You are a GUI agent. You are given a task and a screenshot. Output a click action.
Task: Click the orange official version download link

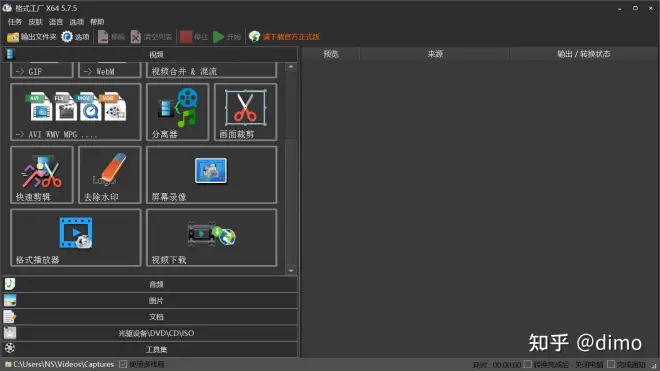pyautogui.click(x=291, y=37)
